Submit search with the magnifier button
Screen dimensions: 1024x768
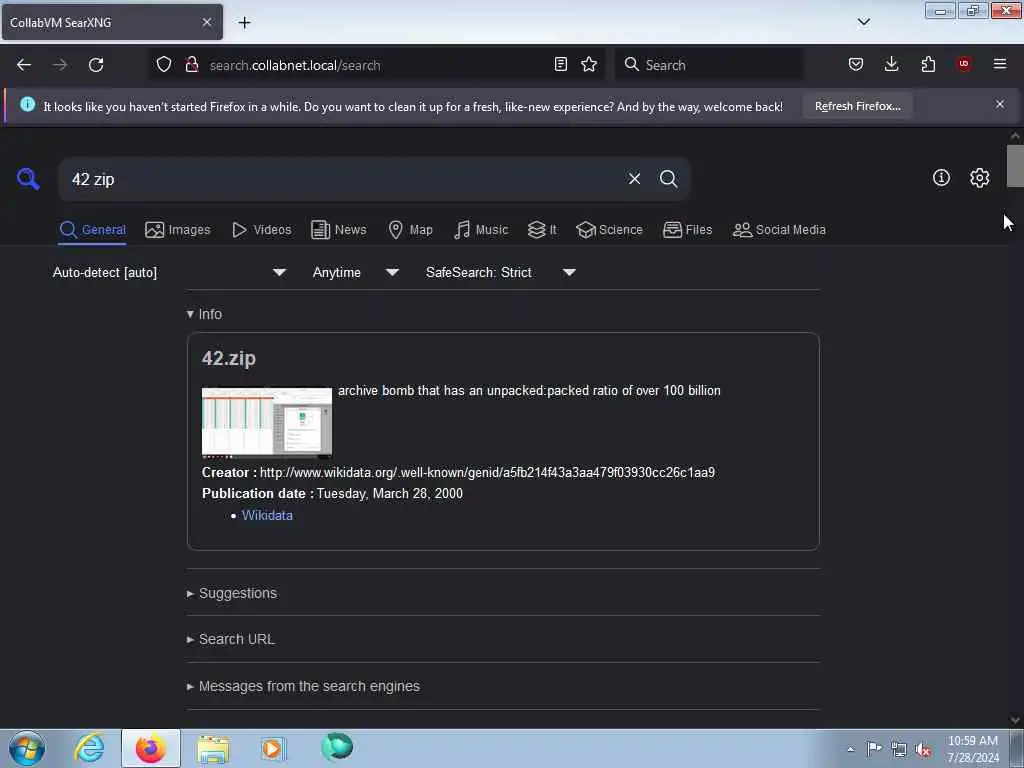(x=668, y=178)
